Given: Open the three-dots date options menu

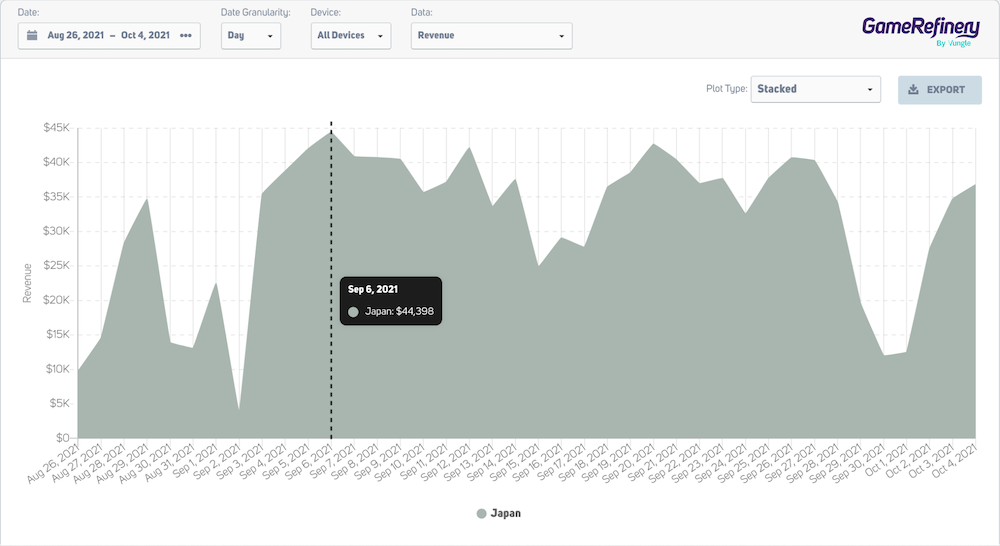Looking at the screenshot, I should click(x=186, y=36).
